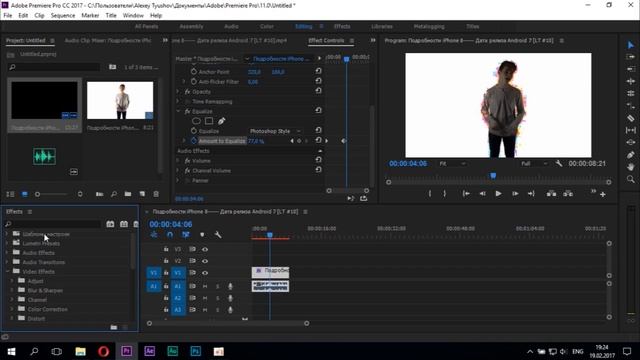Solo audio track A2

point(217,298)
